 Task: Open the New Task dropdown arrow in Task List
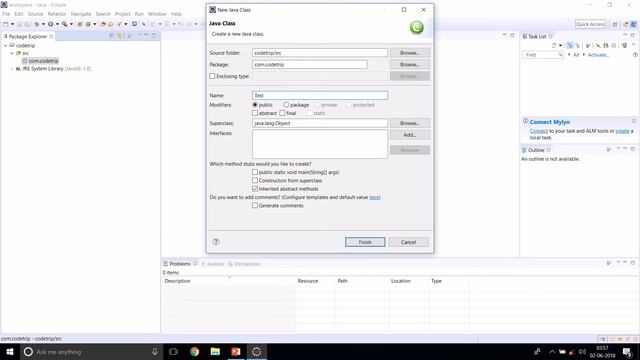pyautogui.click(x=560, y=45)
